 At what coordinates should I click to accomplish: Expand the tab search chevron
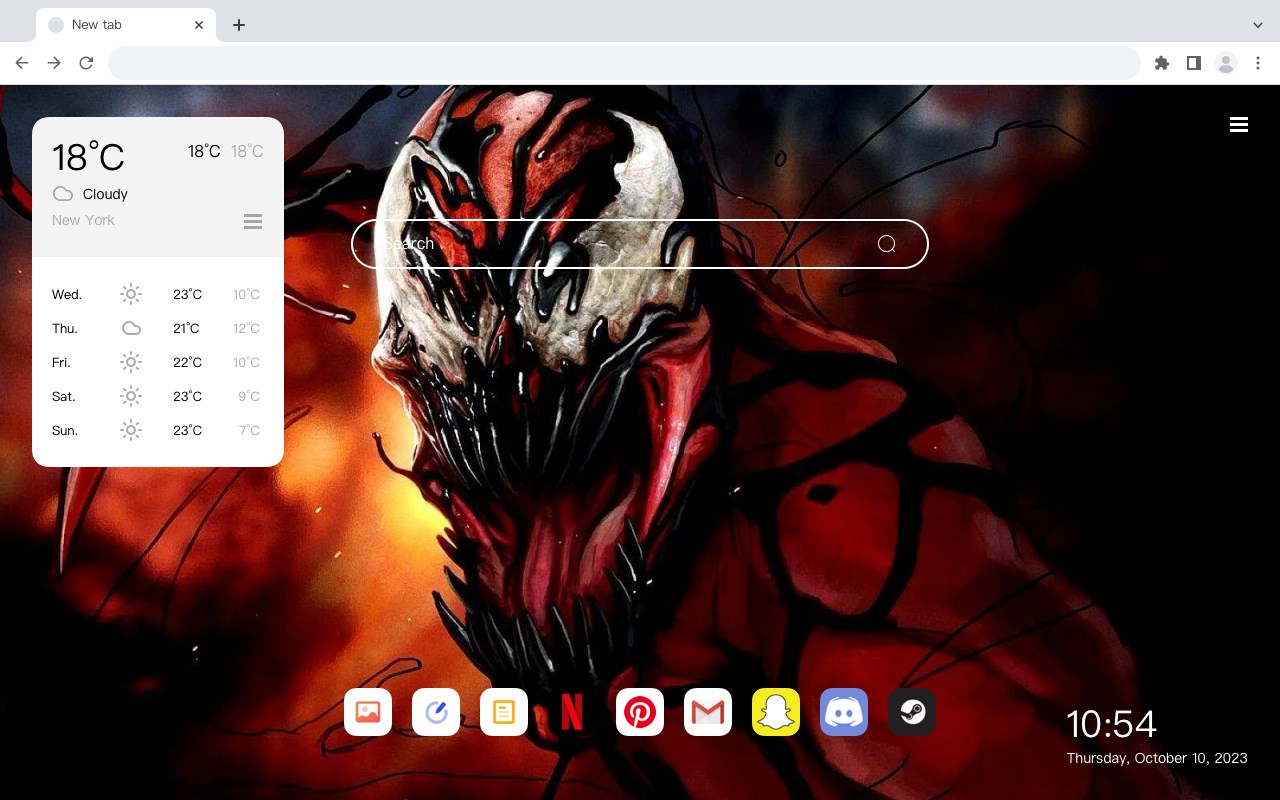tap(1258, 25)
